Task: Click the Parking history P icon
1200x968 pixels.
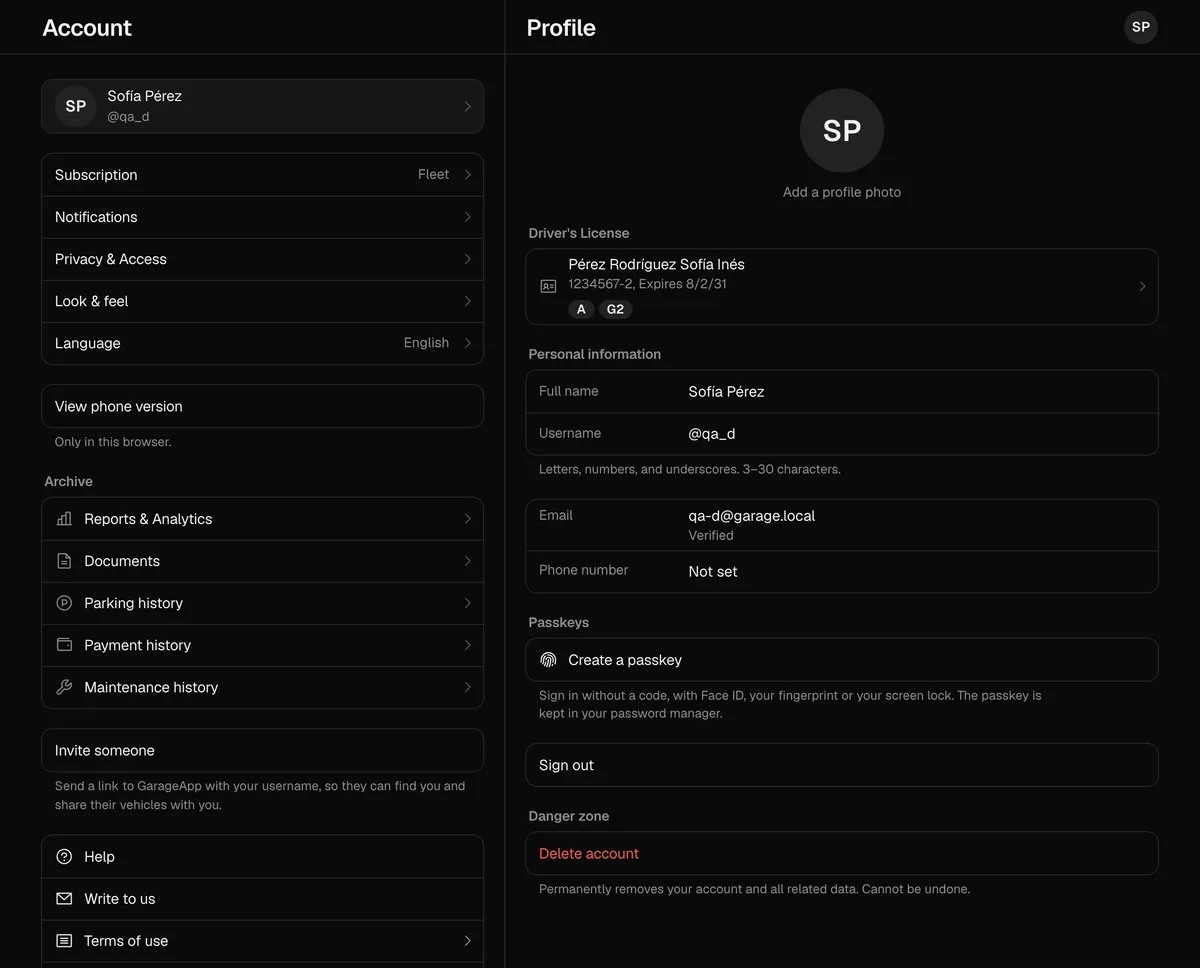Action: pyautogui.click(x=64, y=603)
